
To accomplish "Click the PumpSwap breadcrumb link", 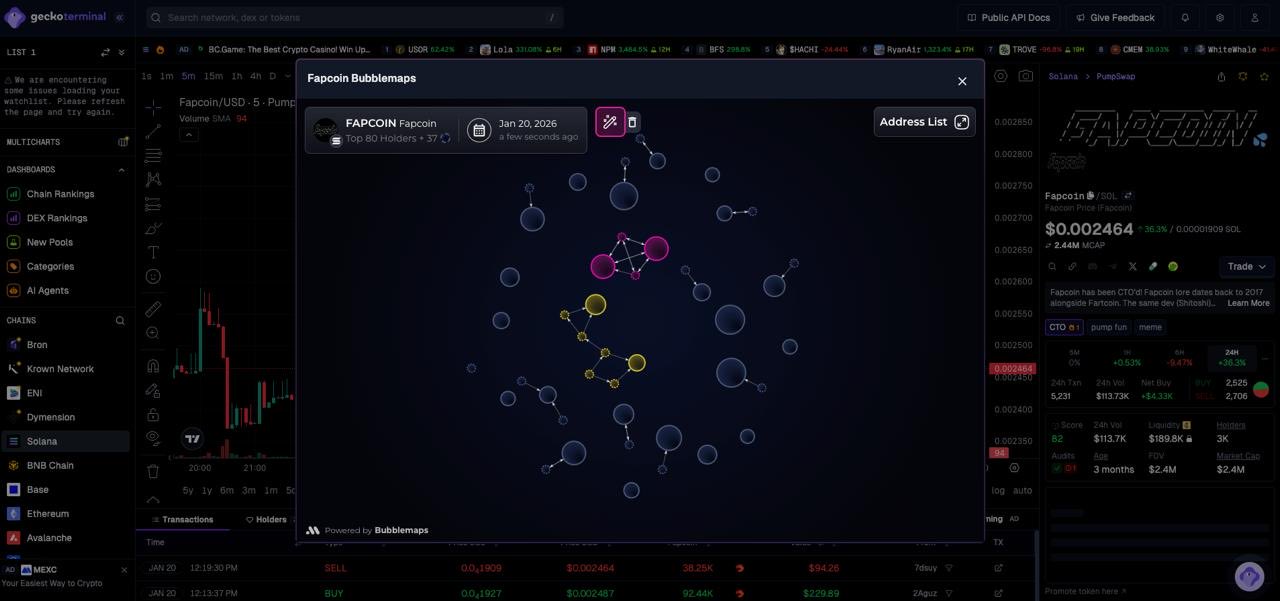I will [1116, 76].
